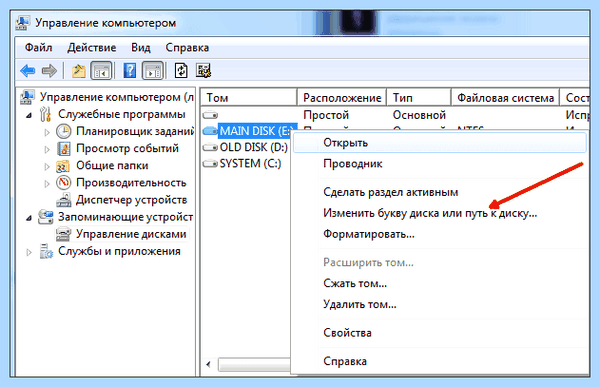Click the SYSTEM (C:) drive icon
This screenshot has width=600, height=387.
click(210, 164)
